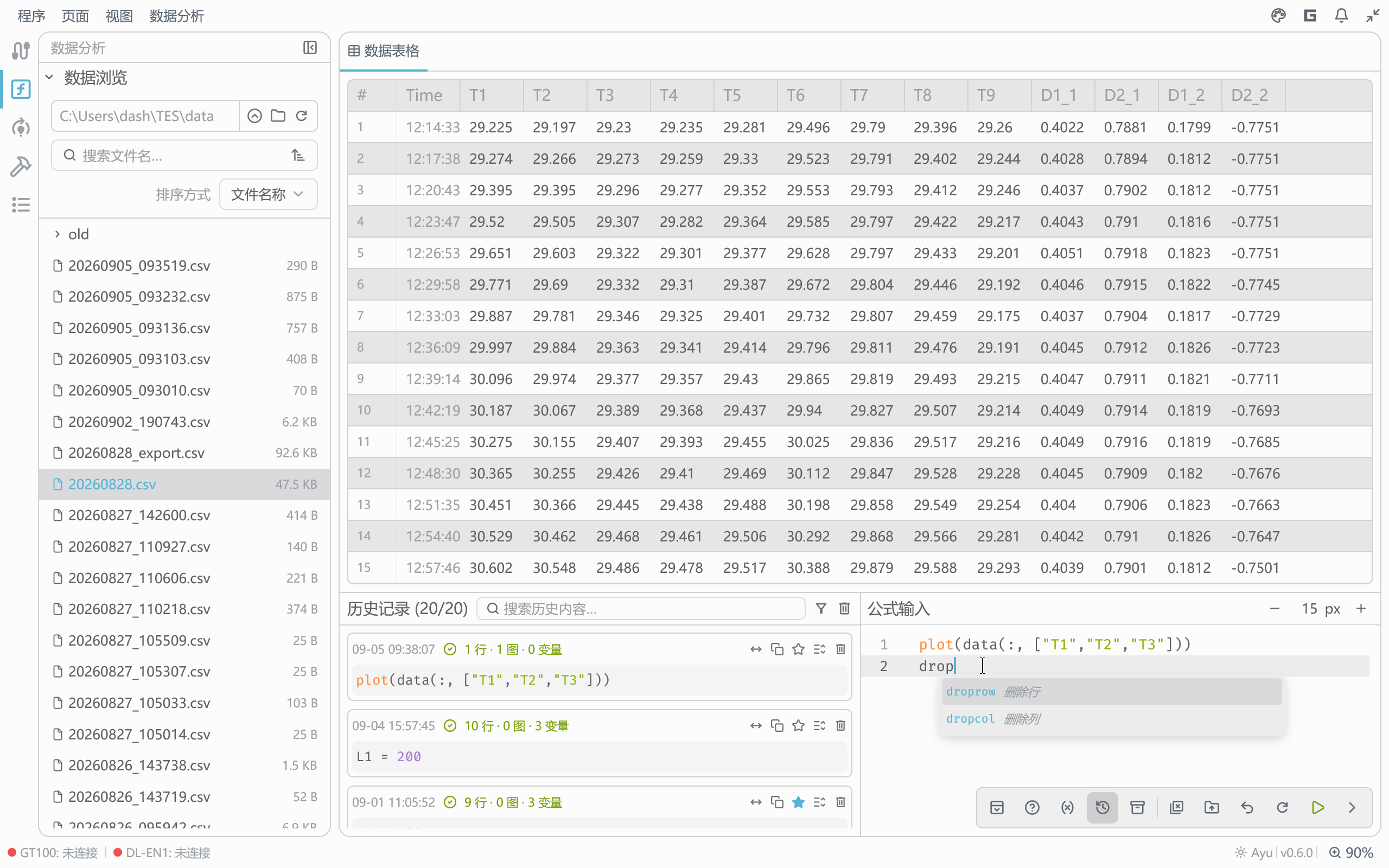This screenshot has height=868, width=1389.
Task: Toggle compact window mode icon
Action: (x=1373, y=16)
